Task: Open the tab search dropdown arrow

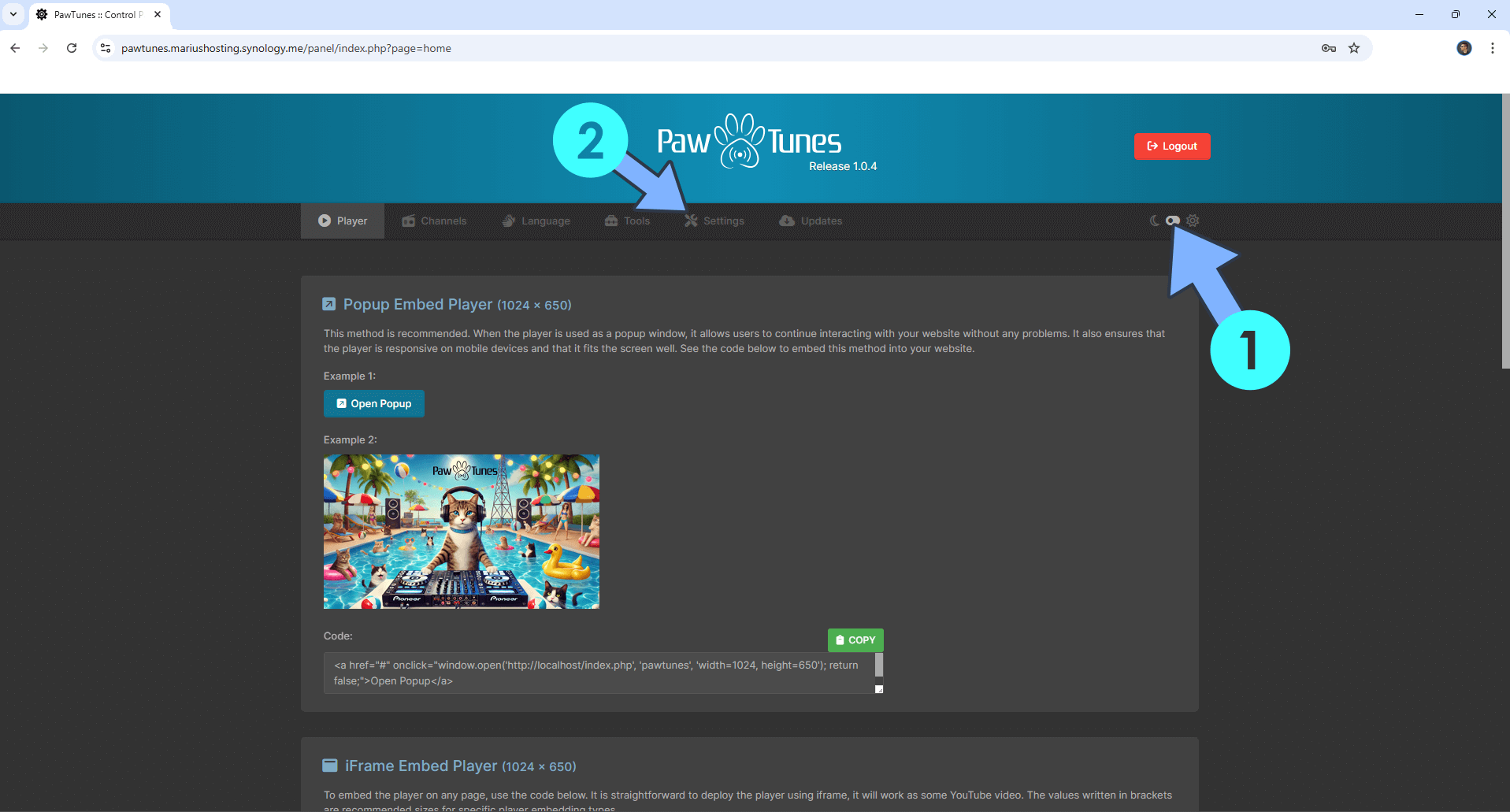Action: [x=13, y=14]
